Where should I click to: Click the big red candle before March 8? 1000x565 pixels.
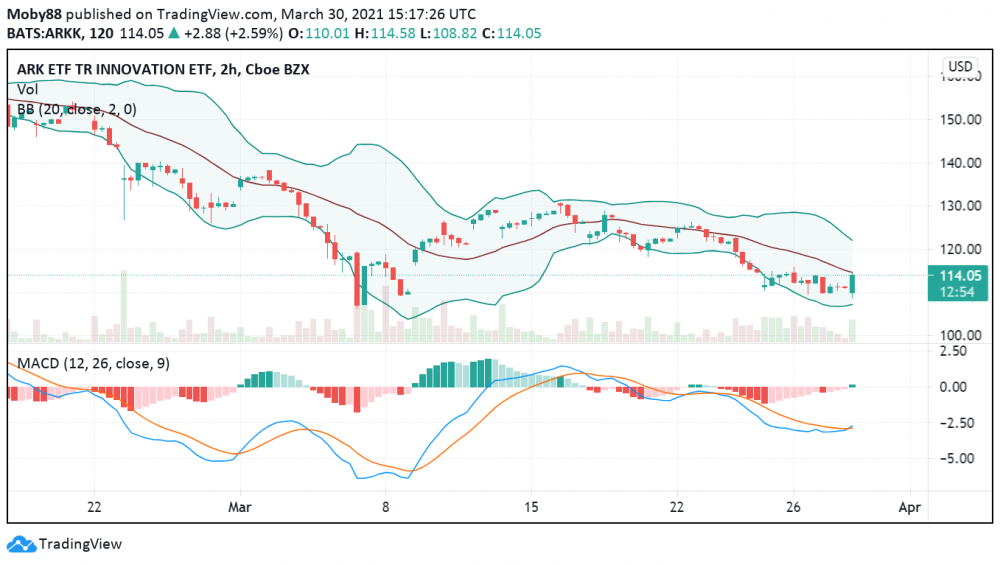357,279
